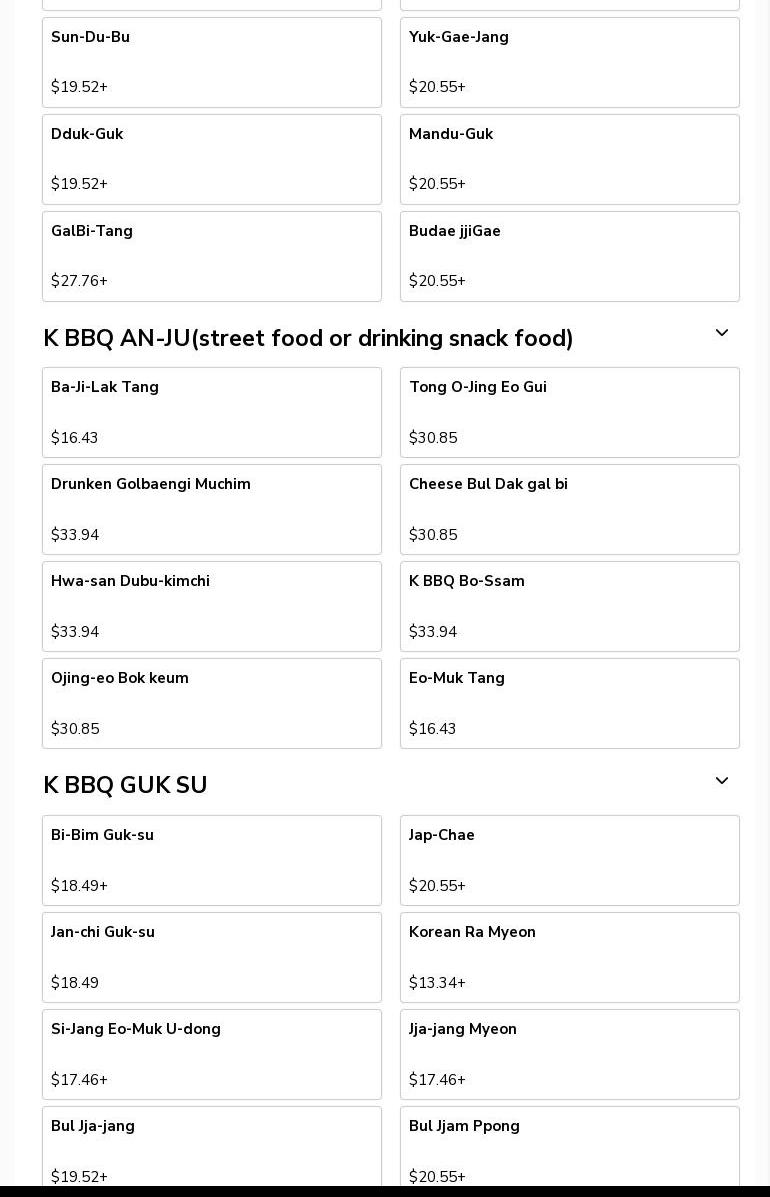Image resolution: width=770 pixels, height=1197 pixels.
Task: Open Mandu-Guk item details
Action: coord(569,159)
